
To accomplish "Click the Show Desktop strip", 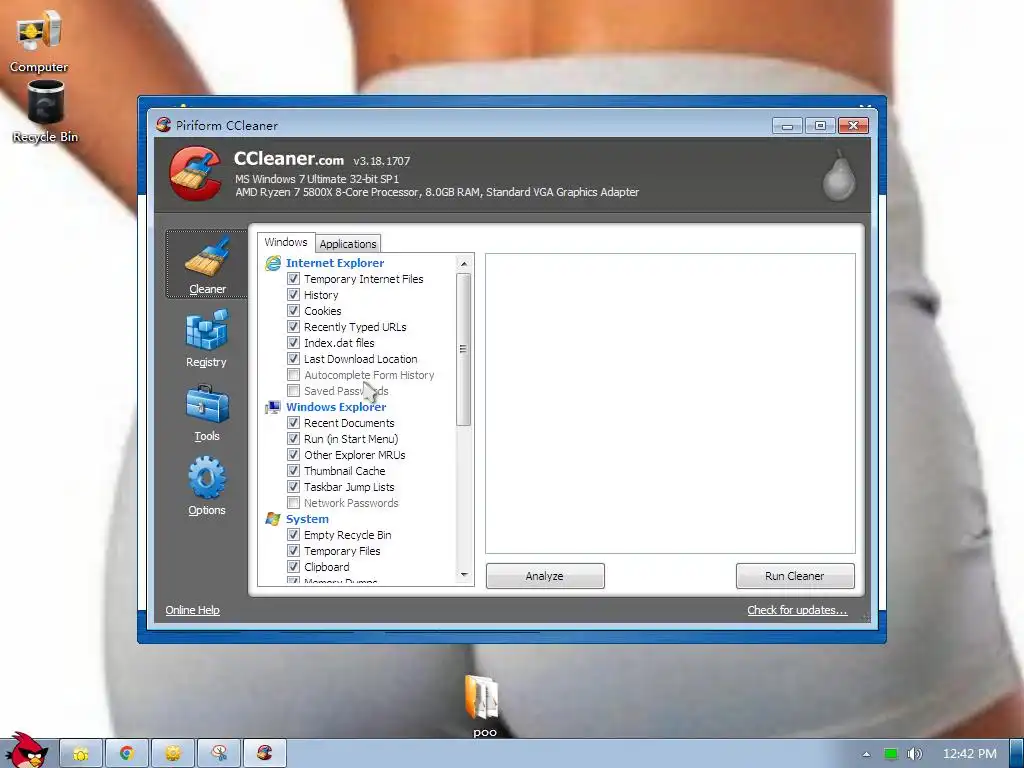I will [1017, 754].
